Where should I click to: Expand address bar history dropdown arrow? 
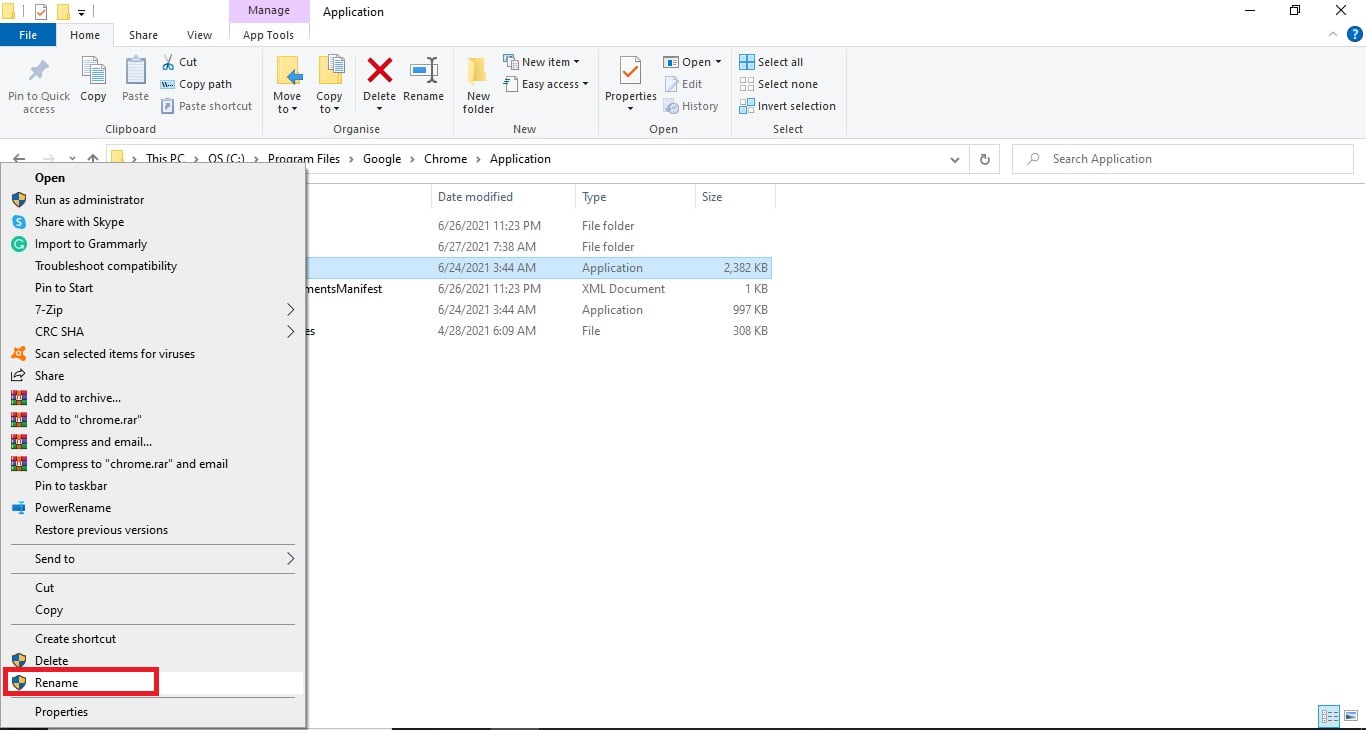tap(955, 159)
